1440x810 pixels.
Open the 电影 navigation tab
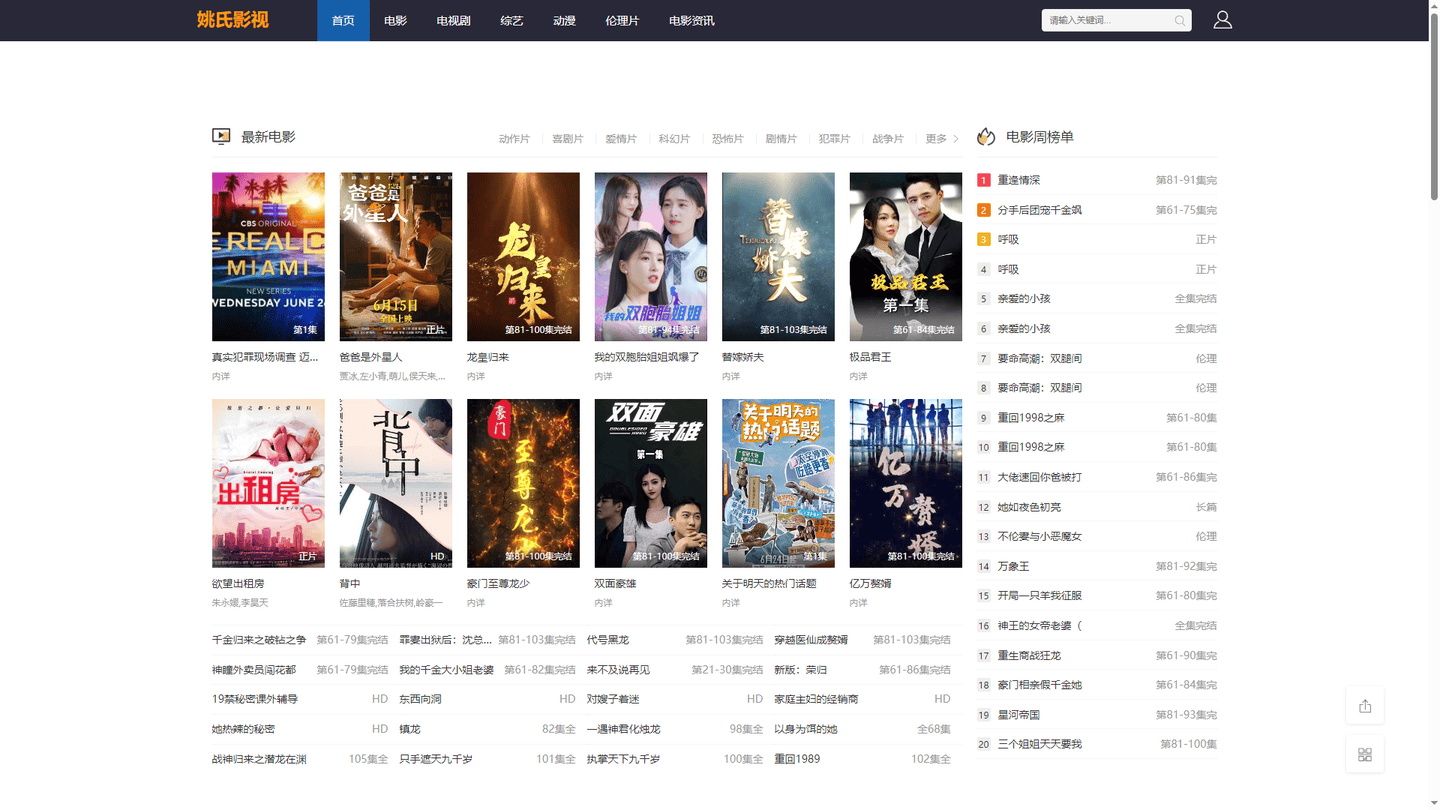click(396, 20)
